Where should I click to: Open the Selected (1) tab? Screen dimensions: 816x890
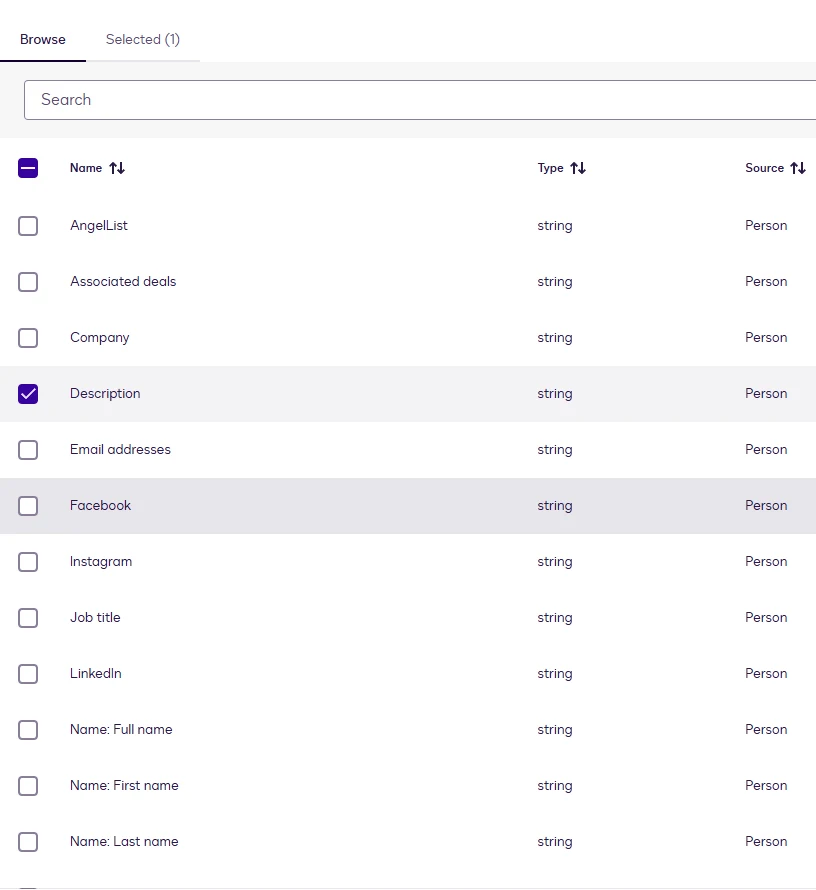142,39
